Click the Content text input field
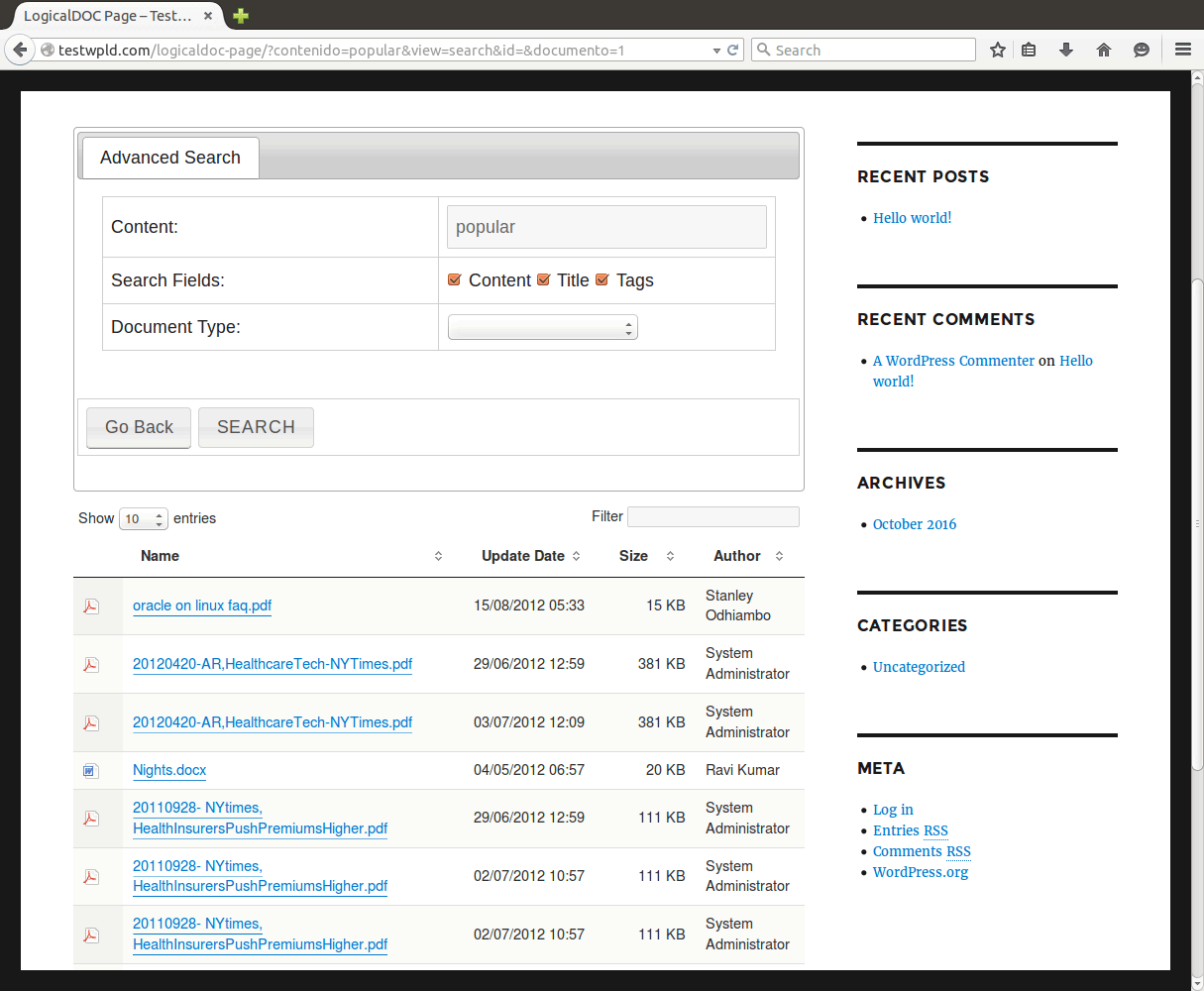Image resolution: width=1204 pixels, height=991 pixels. tap(606, 227)
